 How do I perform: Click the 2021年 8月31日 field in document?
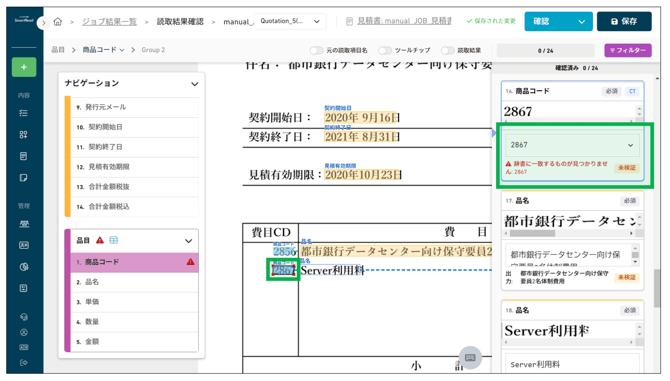point(362,137)
